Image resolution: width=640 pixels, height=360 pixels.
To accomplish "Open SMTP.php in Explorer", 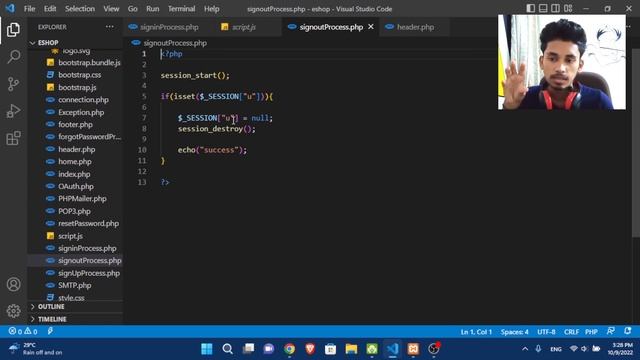I will [x=75, y=285].
